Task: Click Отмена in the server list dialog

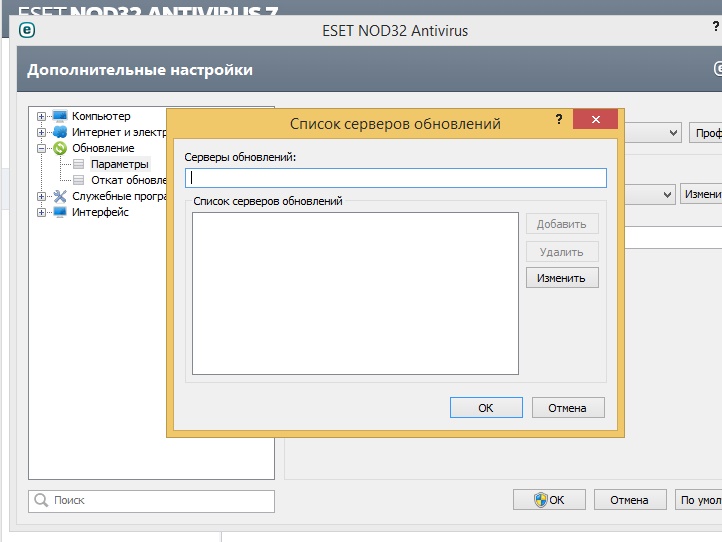Action: (x=568, y=408)
